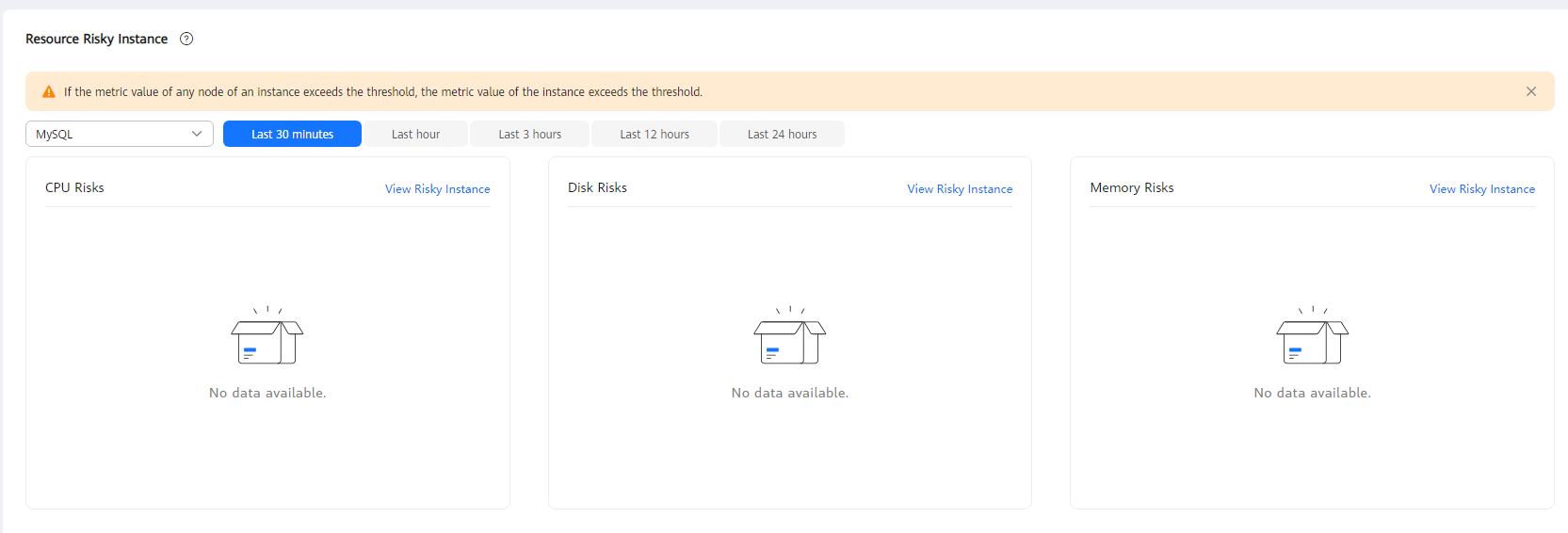Click the Memory Risks card title

coord(1131,187)
